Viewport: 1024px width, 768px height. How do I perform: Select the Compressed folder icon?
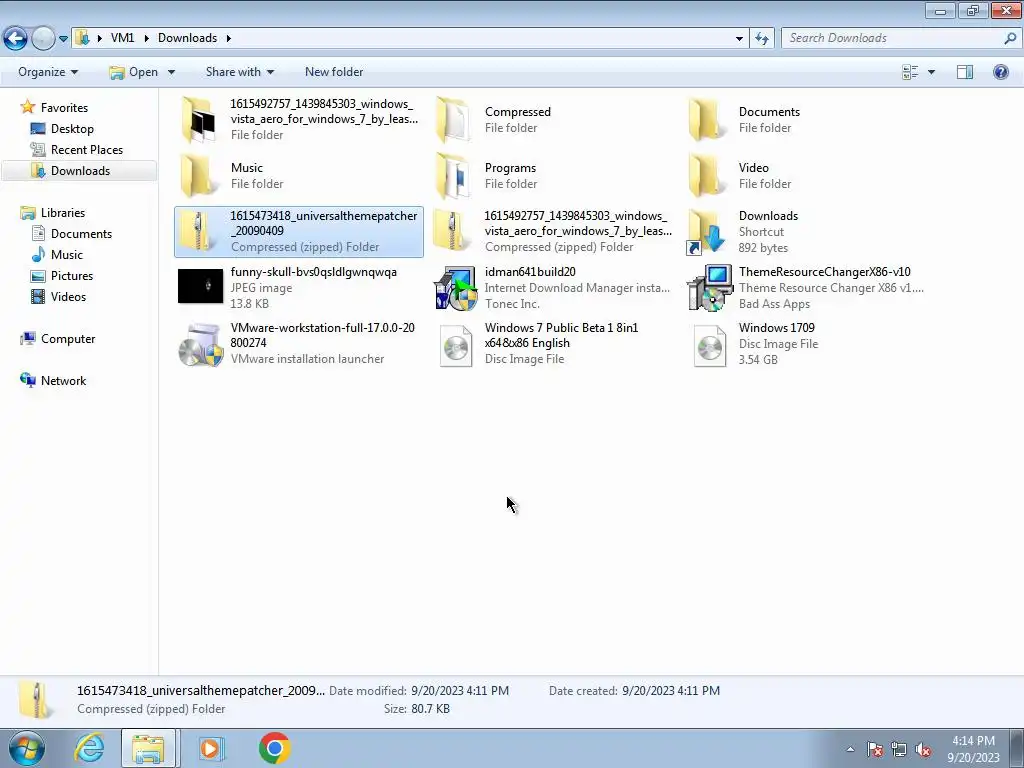click(x=453, y=120)
